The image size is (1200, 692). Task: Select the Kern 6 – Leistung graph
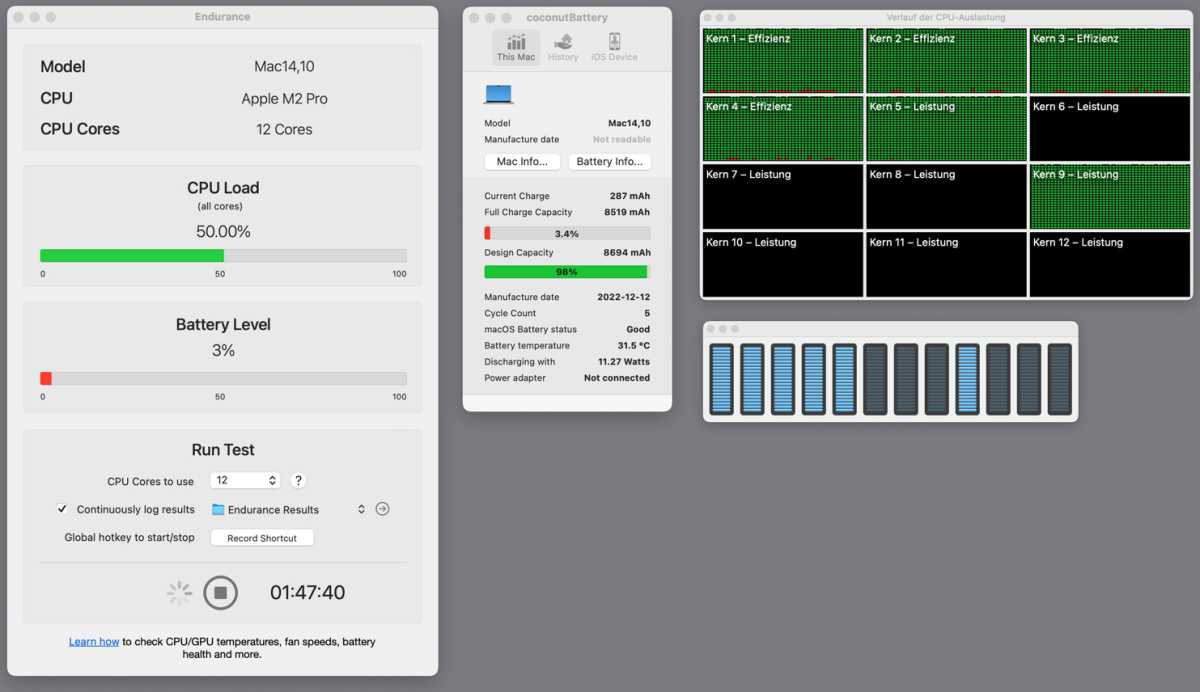(x=1110, y=129)
